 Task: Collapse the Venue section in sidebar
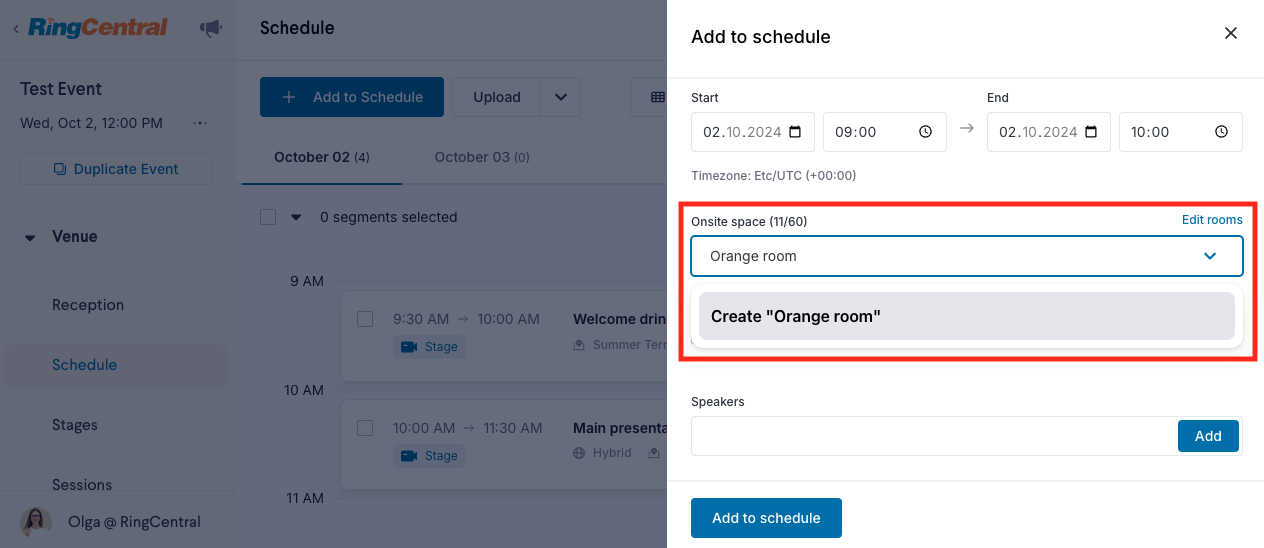(30, 238)
